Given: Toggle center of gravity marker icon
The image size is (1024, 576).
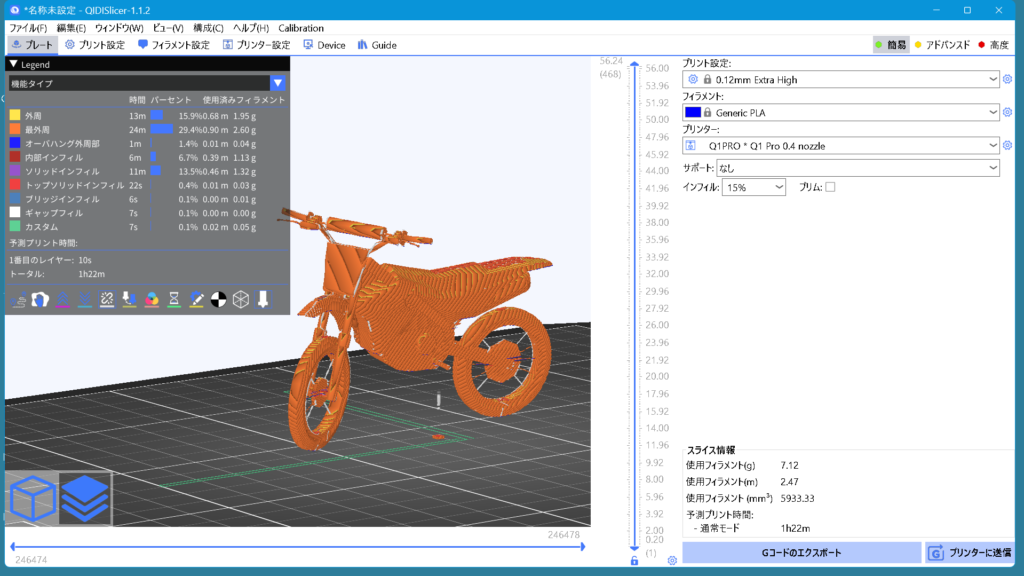Looking at the screenshot, I should tap(218, 299).
